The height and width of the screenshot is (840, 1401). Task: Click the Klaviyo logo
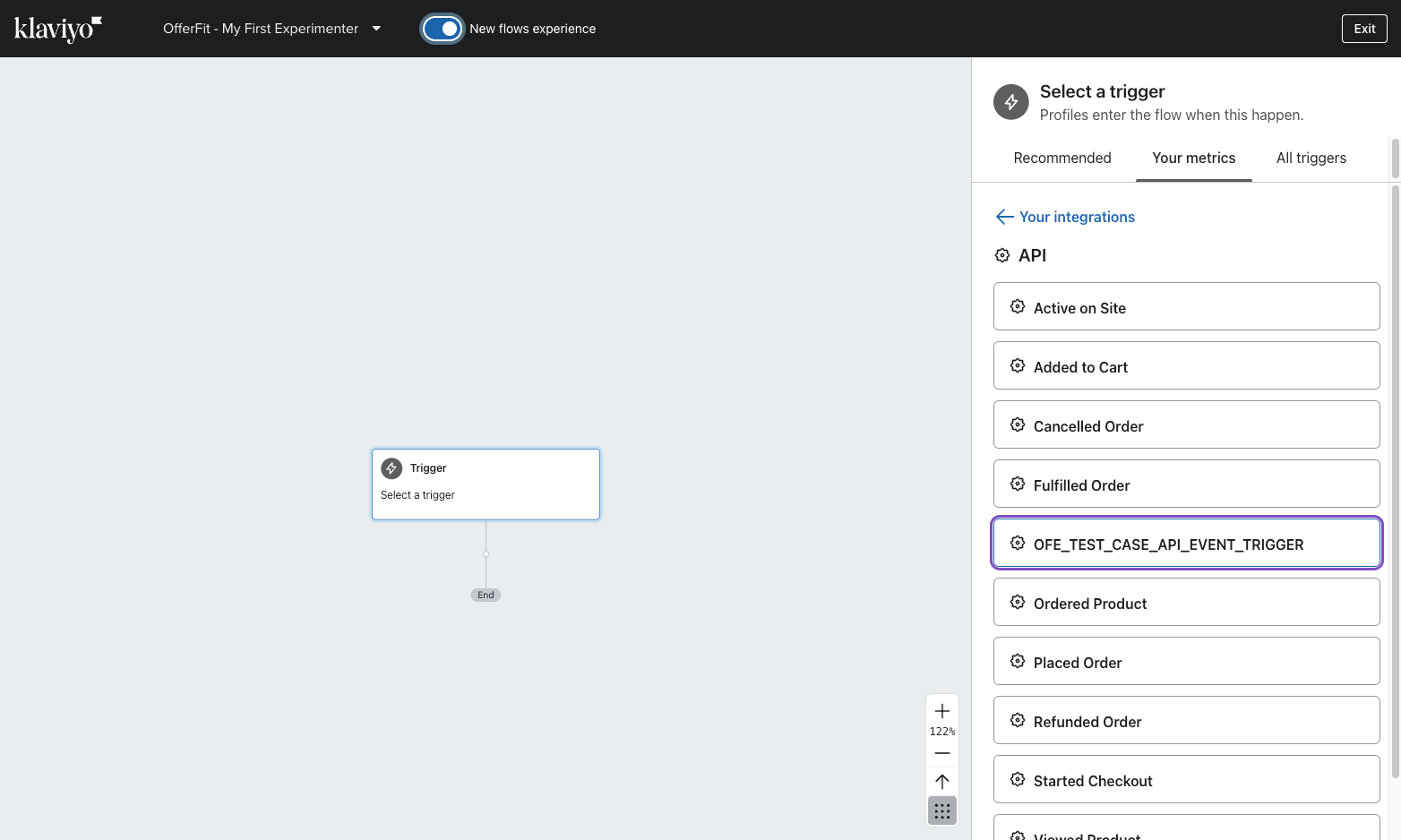58,29
